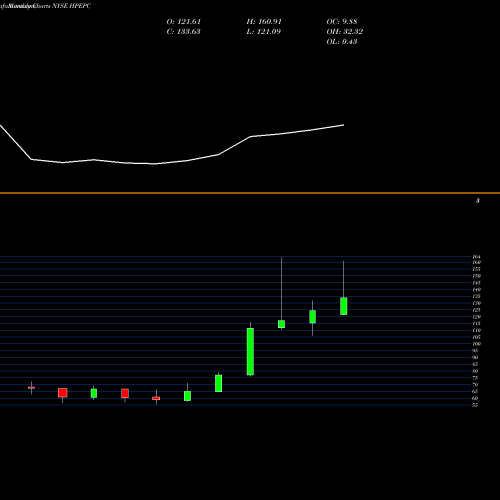Select the OH 32.32 readout
Image resolution: width=500 pixels, height=500 pixels.
345,32
